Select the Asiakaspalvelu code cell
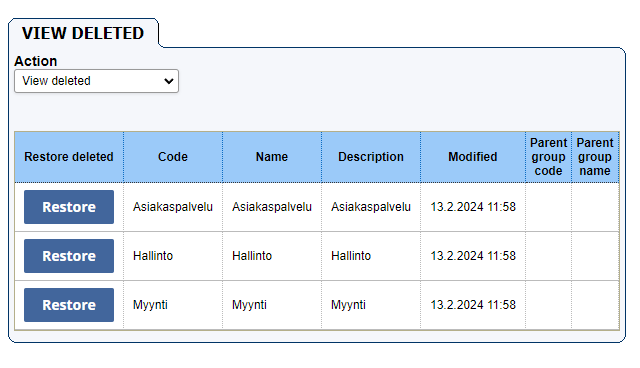This screenshot has width=640, height=368. 173,207
